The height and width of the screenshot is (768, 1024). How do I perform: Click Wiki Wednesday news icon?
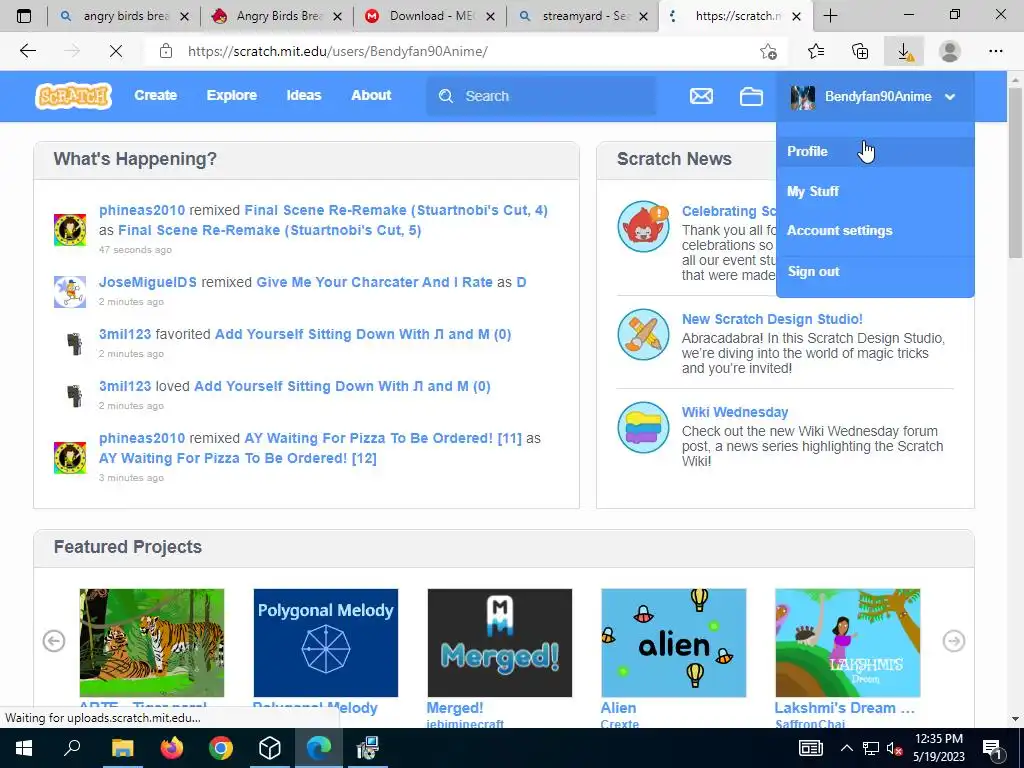click(643, 428)
